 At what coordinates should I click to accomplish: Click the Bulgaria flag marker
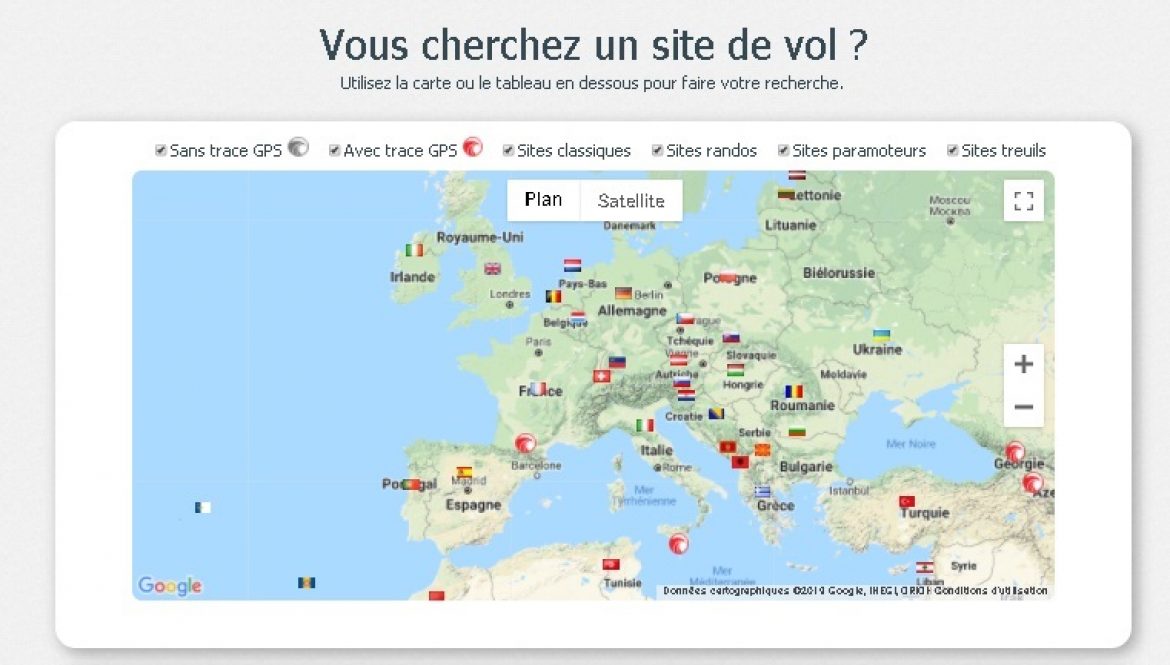(x=797, y=431)
